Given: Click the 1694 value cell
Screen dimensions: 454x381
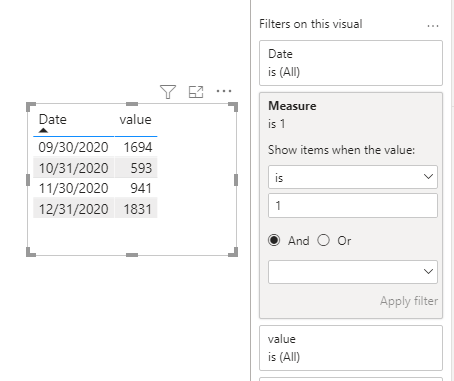Looking at the screenshot, I should (136, 147).
